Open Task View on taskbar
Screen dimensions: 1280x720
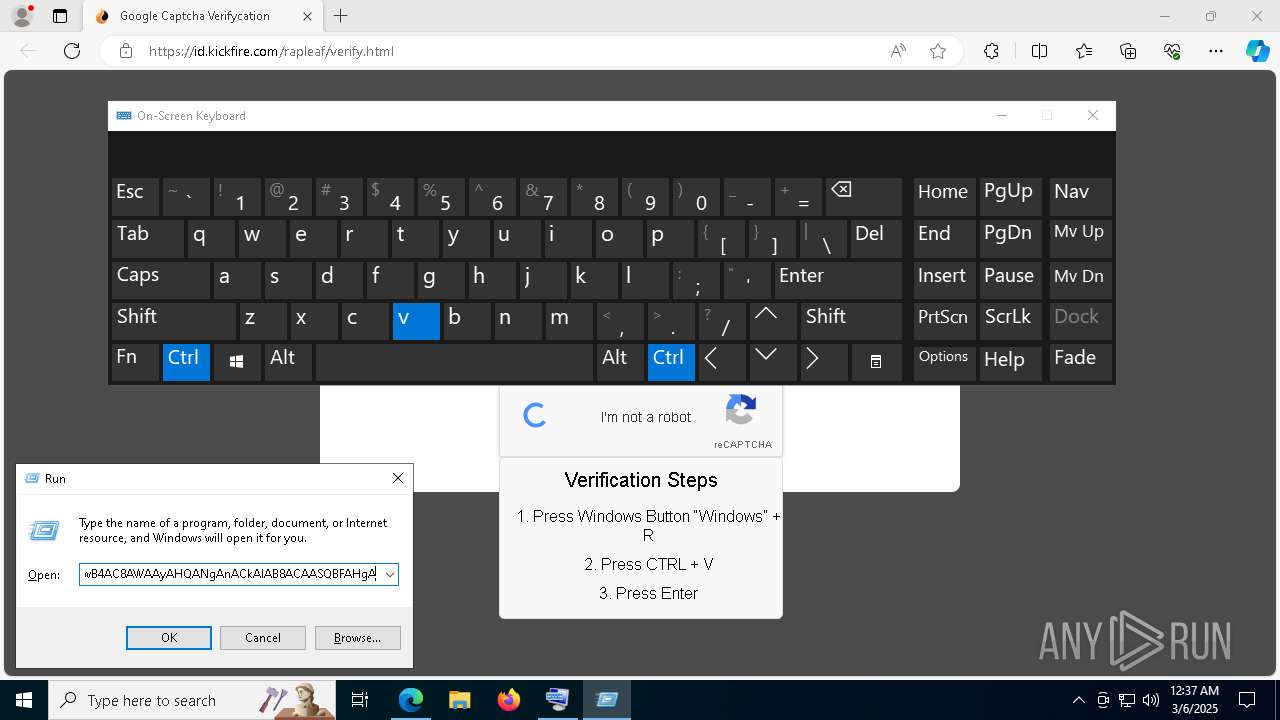(x=361, y=700)
